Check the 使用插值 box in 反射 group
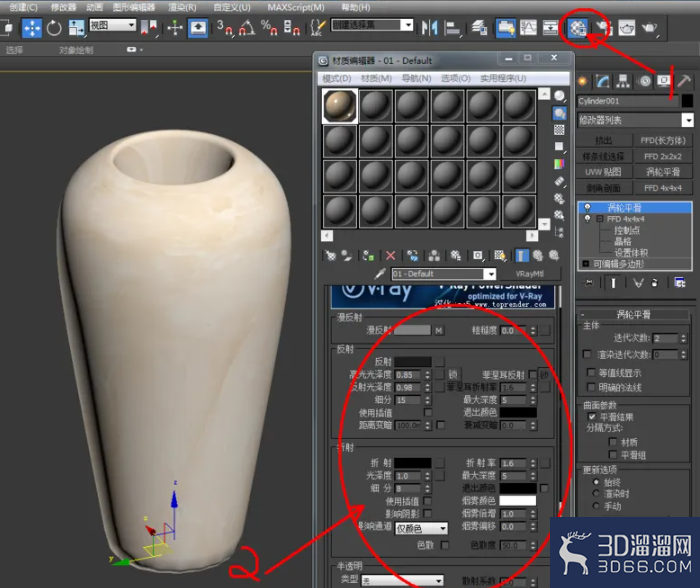The image size is (700, 588). click(x=428, y=412)
